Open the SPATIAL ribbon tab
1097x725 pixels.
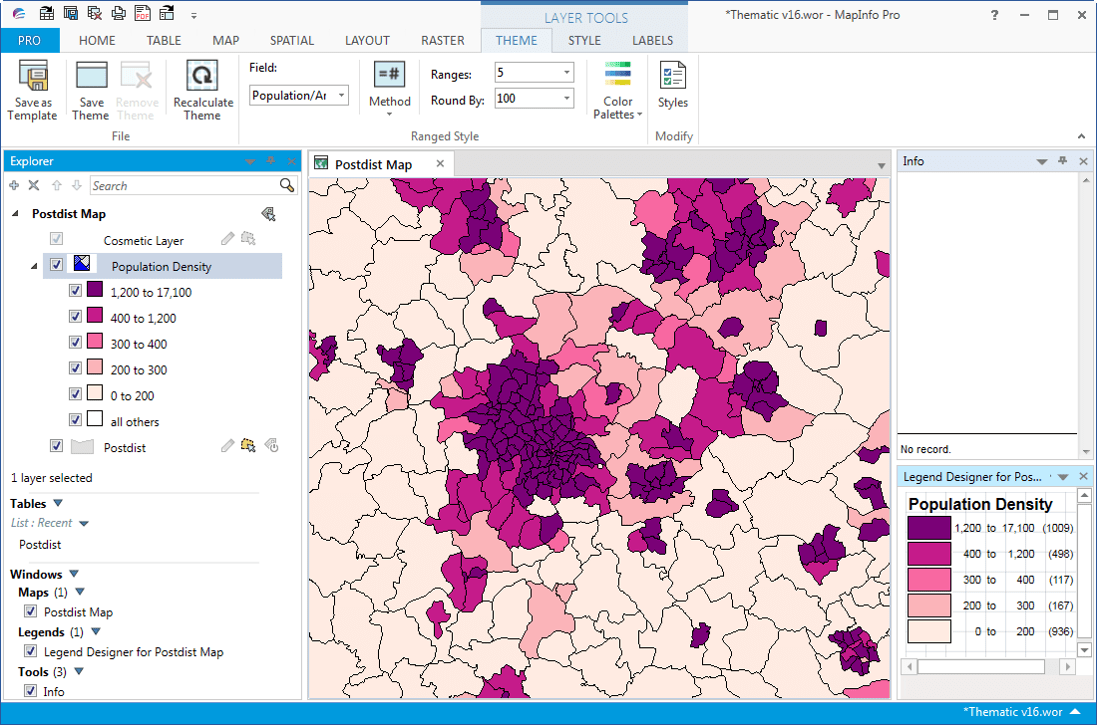coord(292,41)
